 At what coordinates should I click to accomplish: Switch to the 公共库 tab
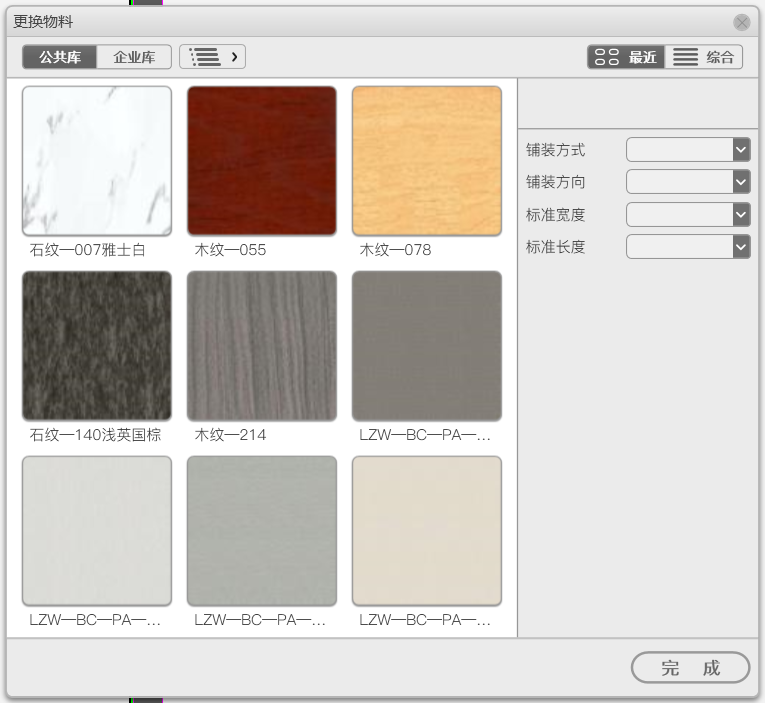[x=60, y=57]
